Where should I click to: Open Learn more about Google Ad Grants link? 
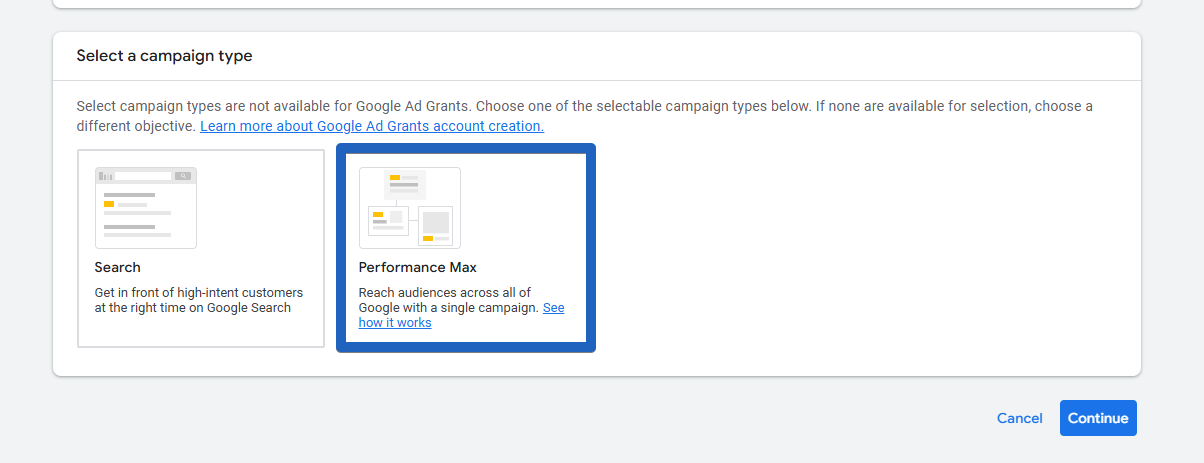click(372, 126)
